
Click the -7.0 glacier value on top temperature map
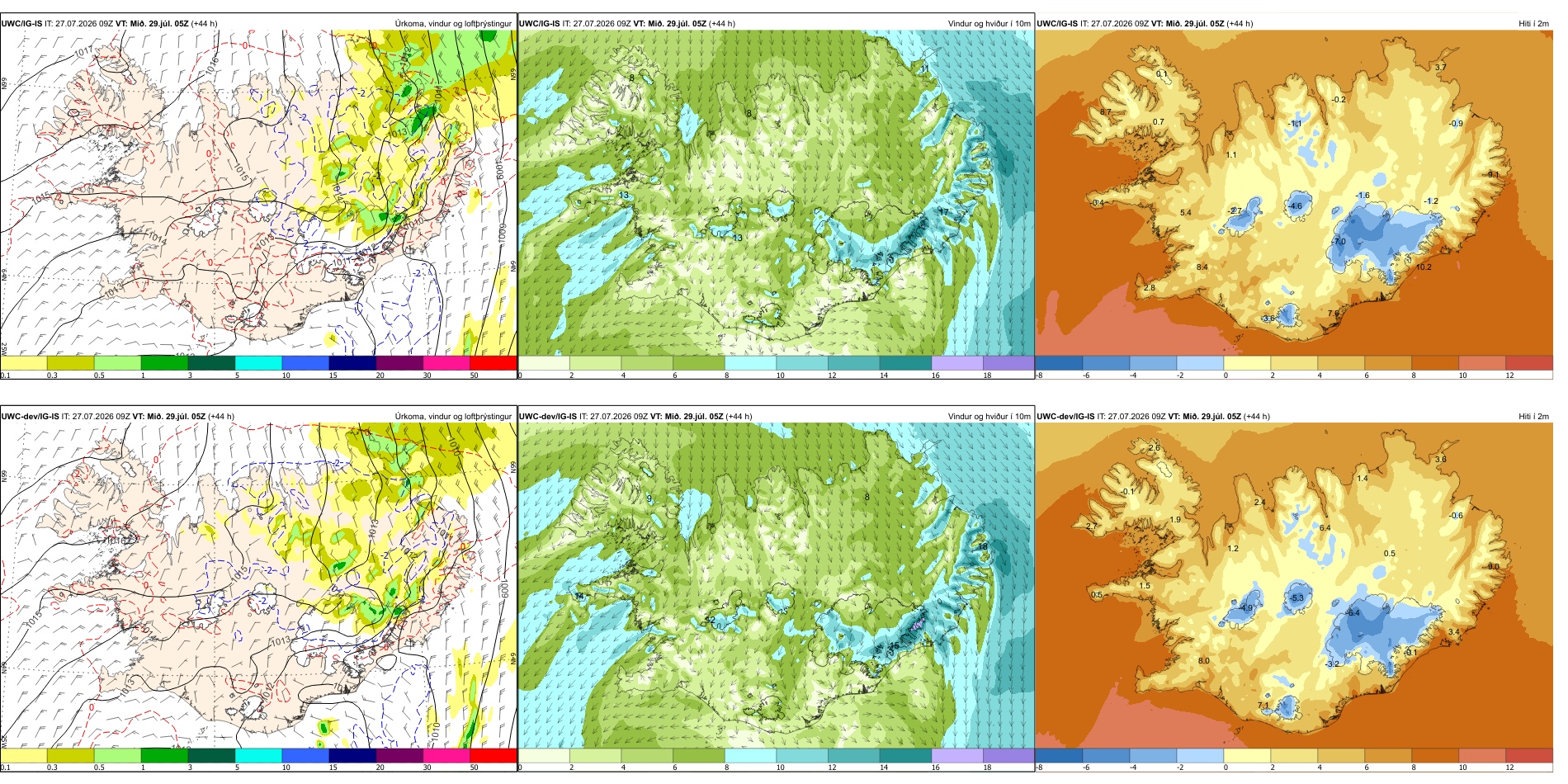click(x=1339, y=242)
